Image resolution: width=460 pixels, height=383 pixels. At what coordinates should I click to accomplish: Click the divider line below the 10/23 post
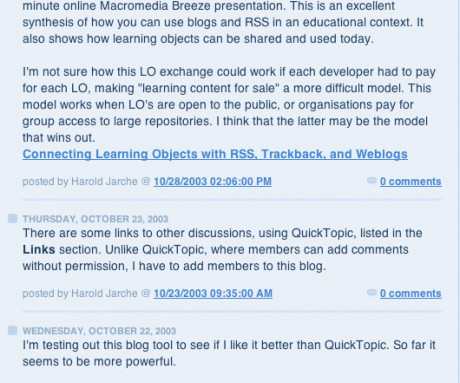pyautogui.click(x=232, y=311)
